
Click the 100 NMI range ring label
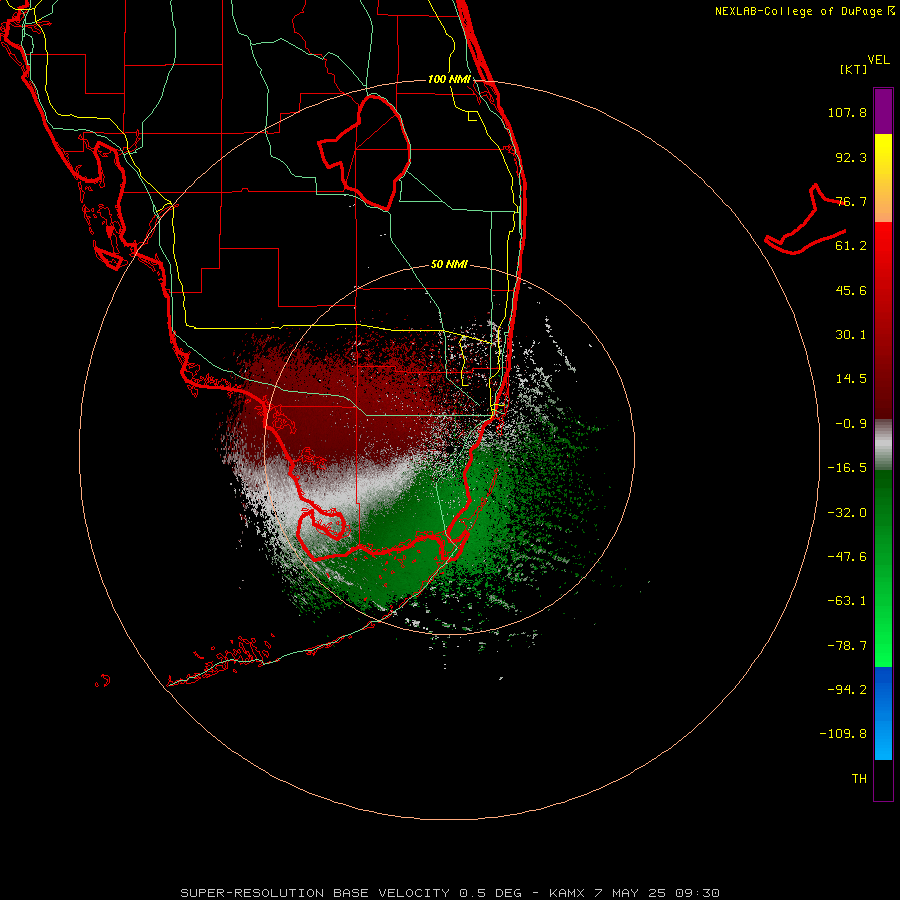[x=449, y=79]
